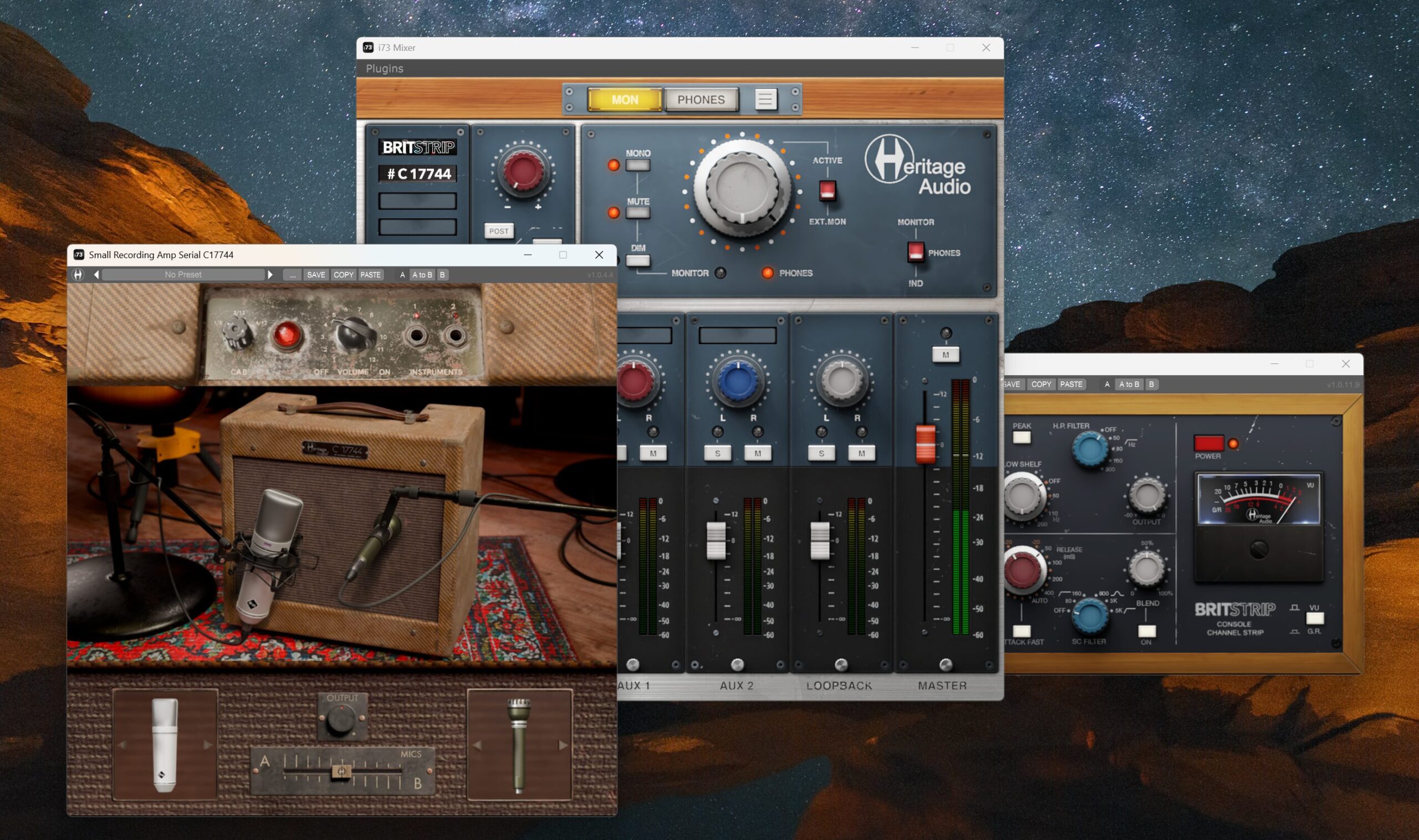Click the Heritage logo in amp toolbar
The width and height of the screenshot is (1419, 840).
(x=78, y=274)
